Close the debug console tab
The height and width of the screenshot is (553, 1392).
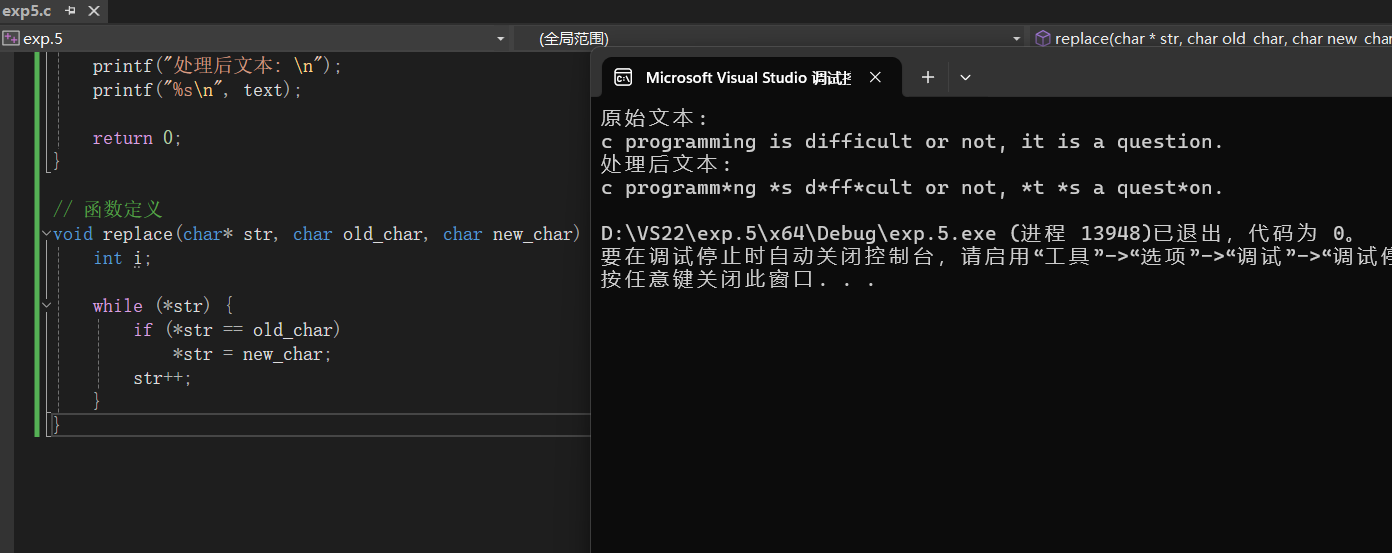[x=876, y=77]
